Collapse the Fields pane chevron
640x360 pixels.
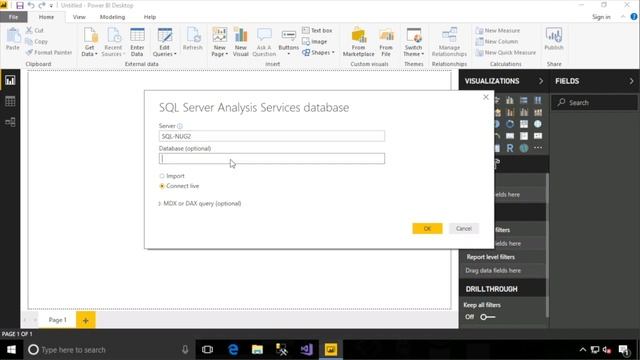[631, 81]
